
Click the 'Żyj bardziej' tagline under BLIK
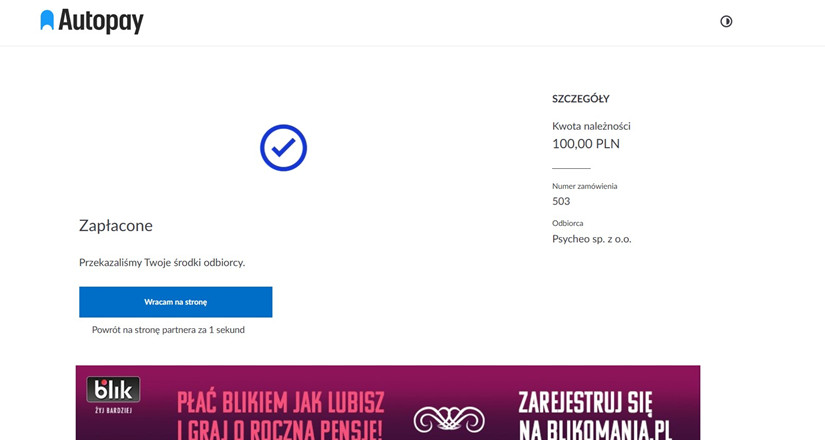(x=113, y=410)
